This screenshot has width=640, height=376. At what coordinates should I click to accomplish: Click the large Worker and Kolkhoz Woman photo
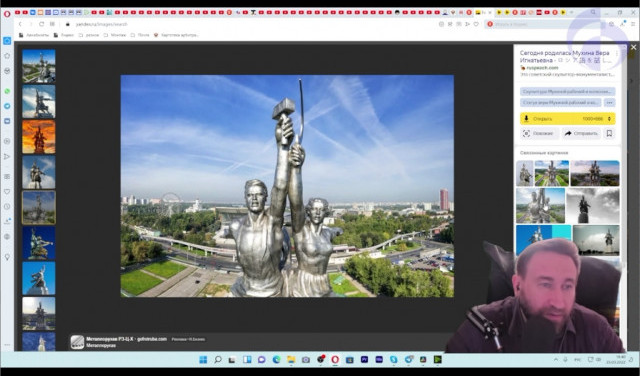pyautogui.click(x=287, y=186)
